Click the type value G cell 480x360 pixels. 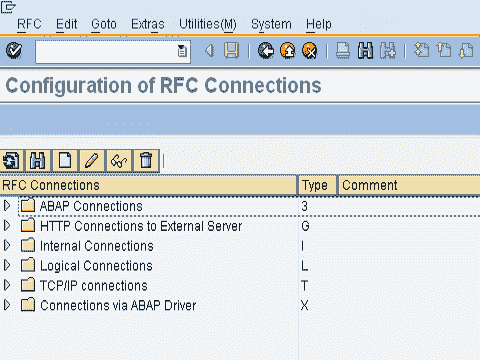[305, 226]
